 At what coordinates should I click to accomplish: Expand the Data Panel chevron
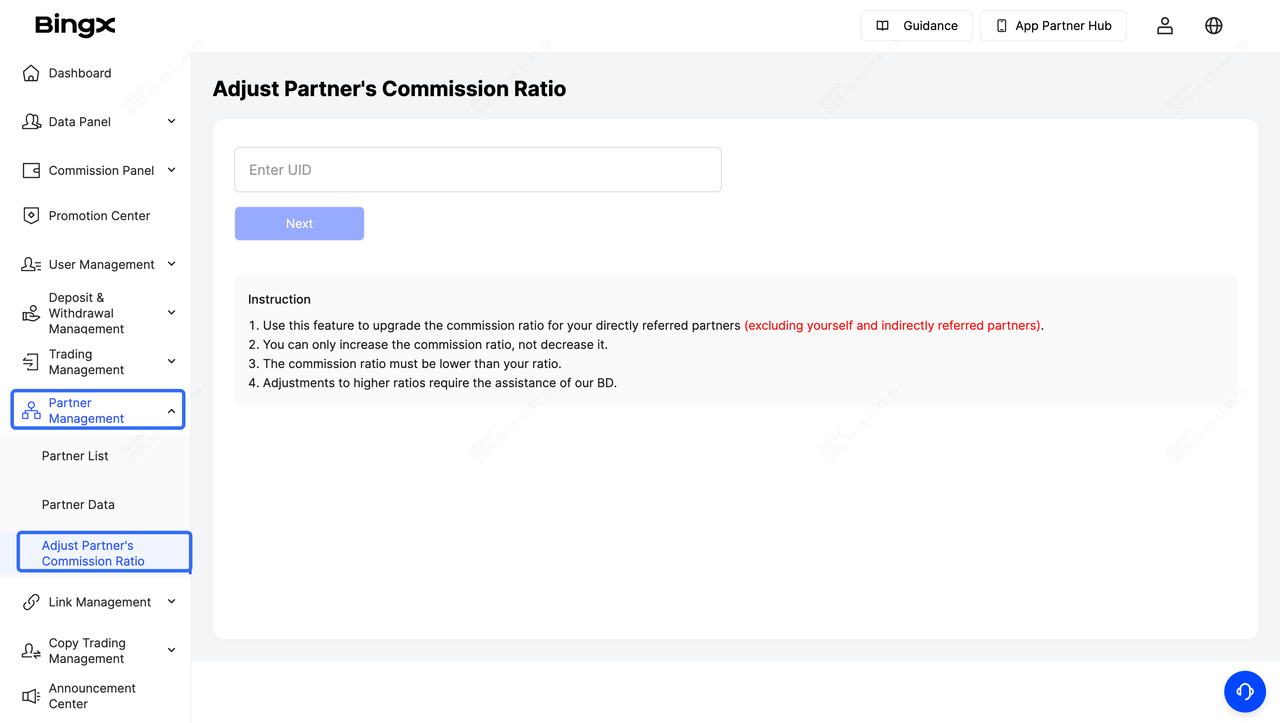pos(171,121)
